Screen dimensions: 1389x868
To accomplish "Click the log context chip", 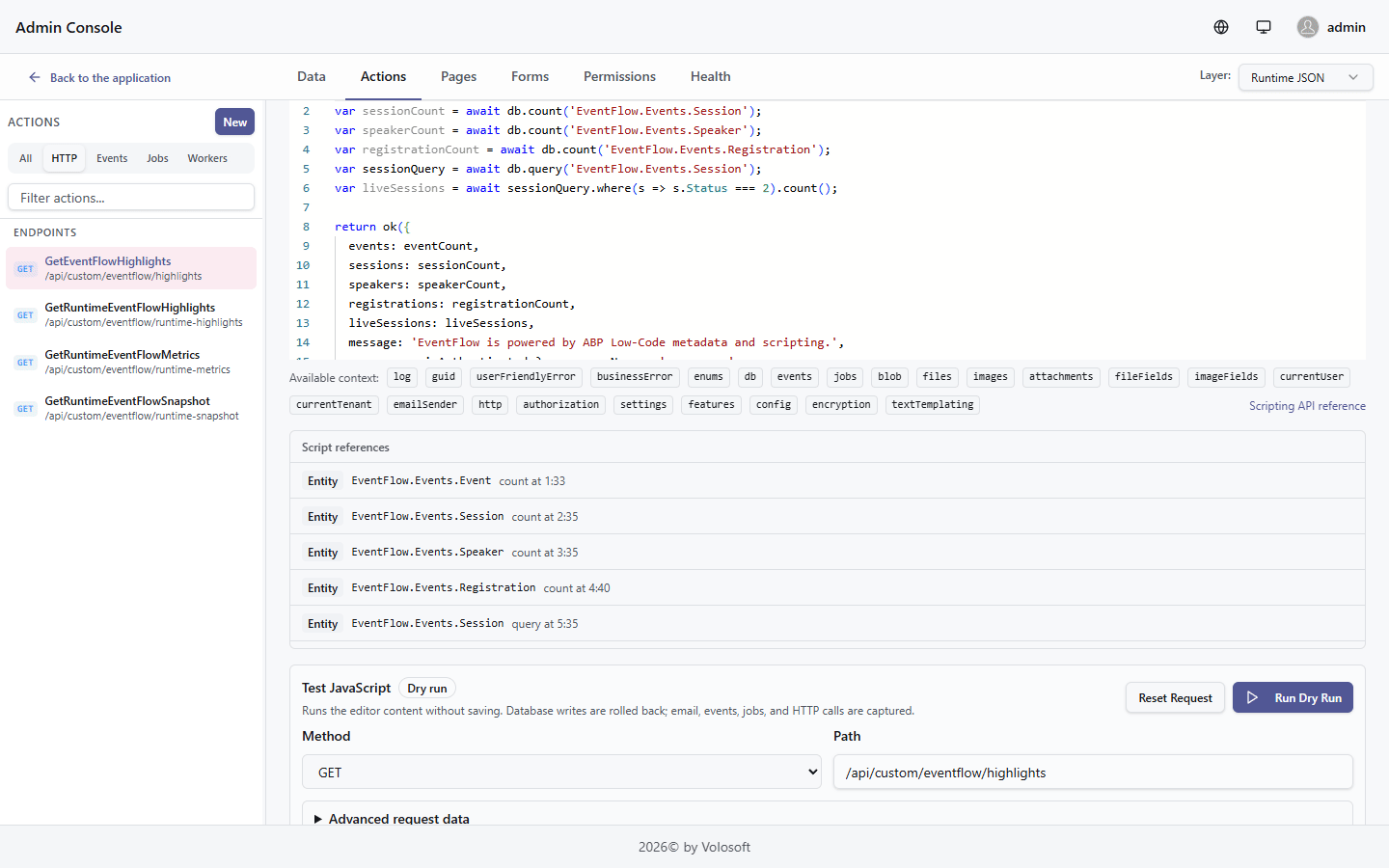I will click(x=402, y=377).
